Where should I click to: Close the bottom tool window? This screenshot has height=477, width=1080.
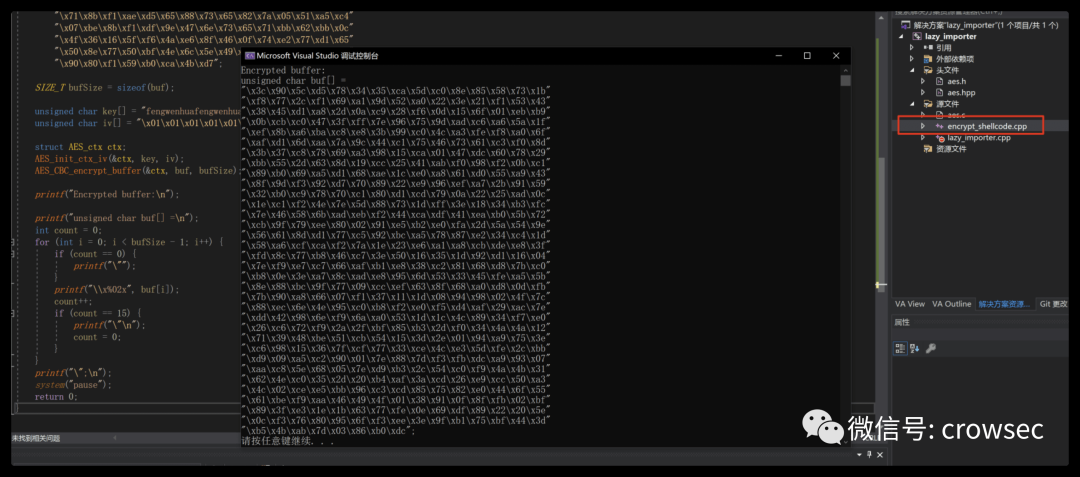coord(880,454)
